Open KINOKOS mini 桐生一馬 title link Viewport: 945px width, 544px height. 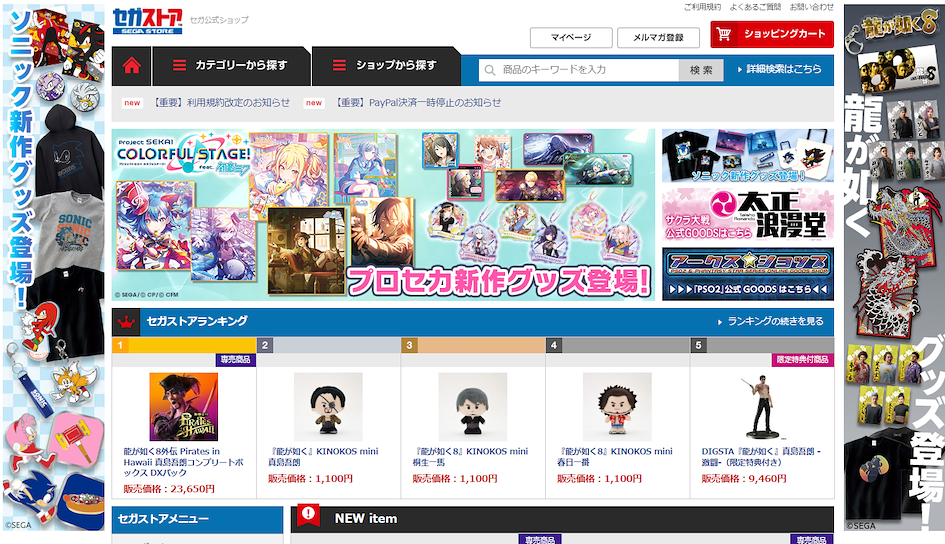[x=470, y=457]
